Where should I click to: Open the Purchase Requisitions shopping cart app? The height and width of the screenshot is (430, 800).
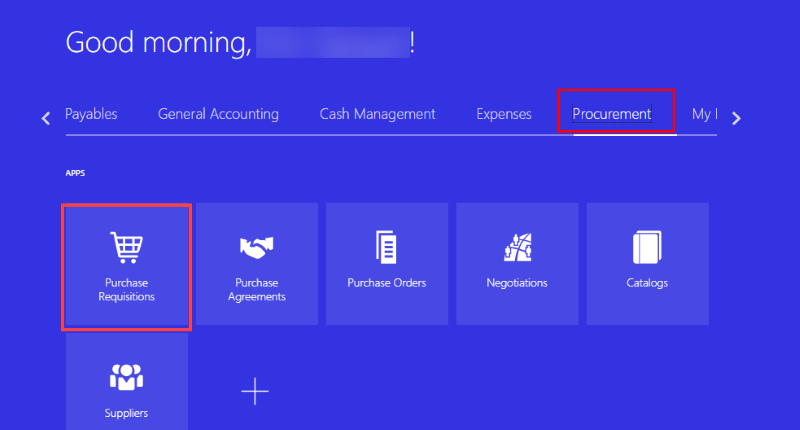pos(127,264)
